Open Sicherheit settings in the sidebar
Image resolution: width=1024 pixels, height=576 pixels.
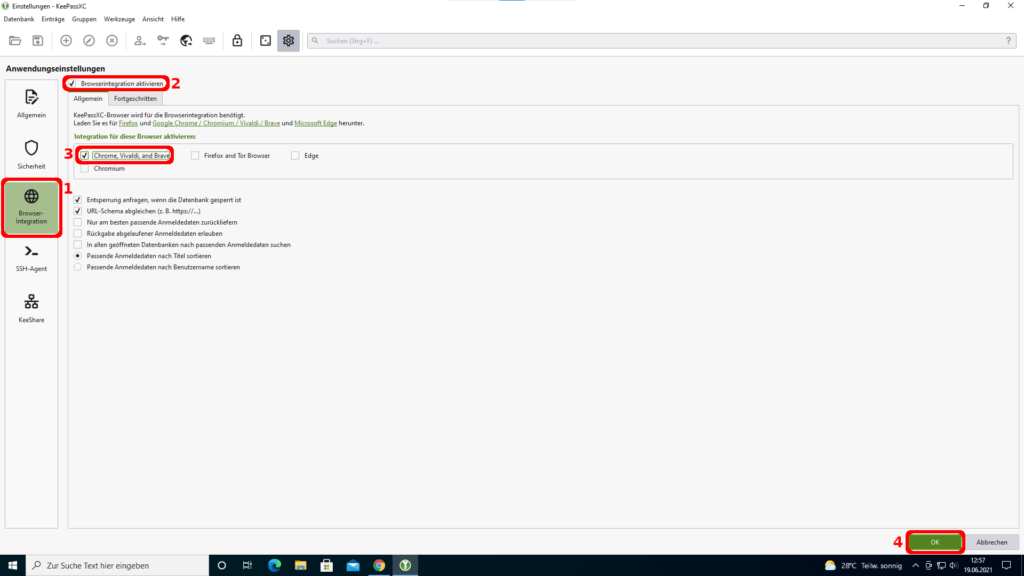31,155
